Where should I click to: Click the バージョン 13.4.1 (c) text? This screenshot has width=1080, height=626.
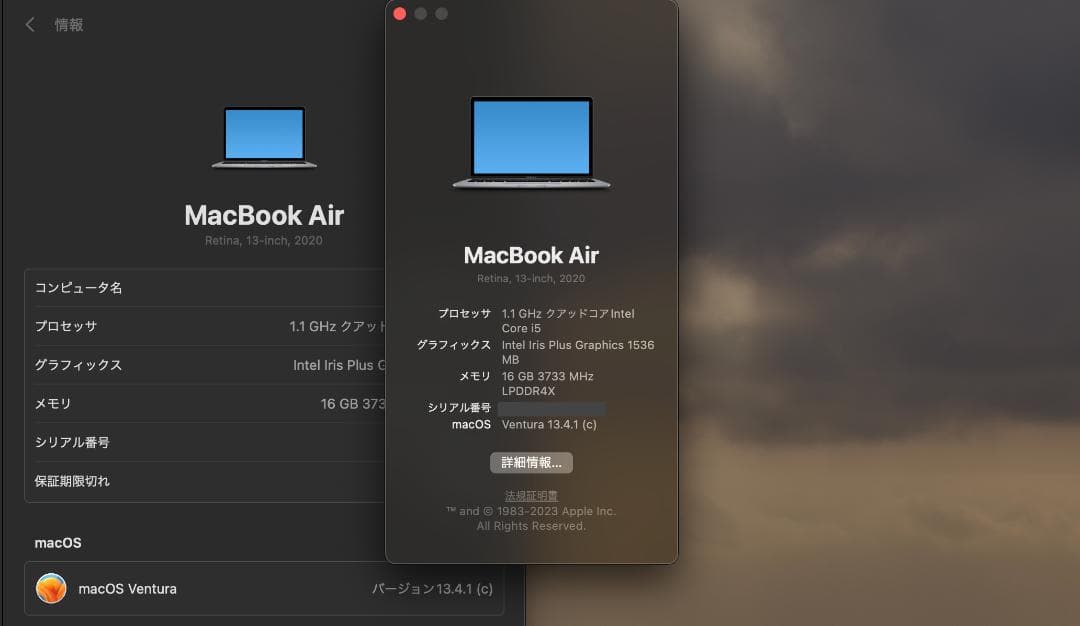[x=432, y=589]
